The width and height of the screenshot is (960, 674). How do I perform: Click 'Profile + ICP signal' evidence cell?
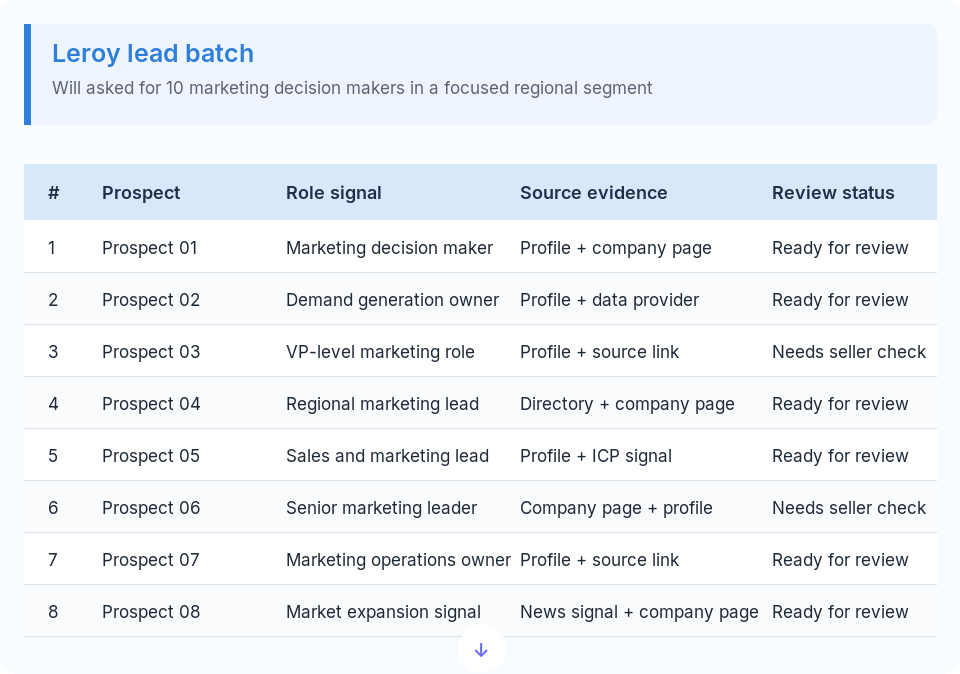[596, 456]
